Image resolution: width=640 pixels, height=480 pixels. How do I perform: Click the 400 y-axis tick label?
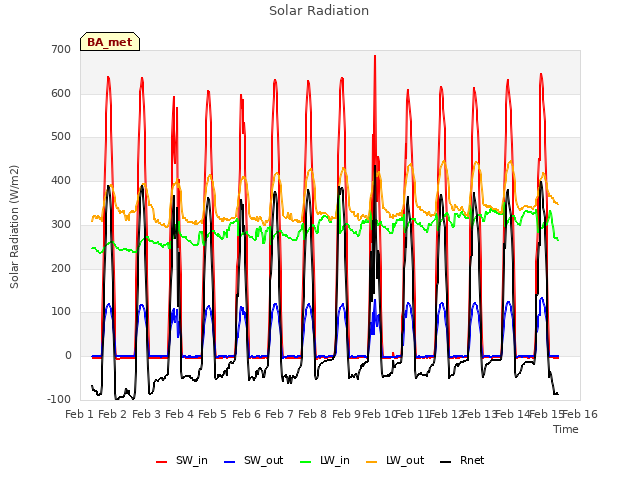tap(61, 180)
